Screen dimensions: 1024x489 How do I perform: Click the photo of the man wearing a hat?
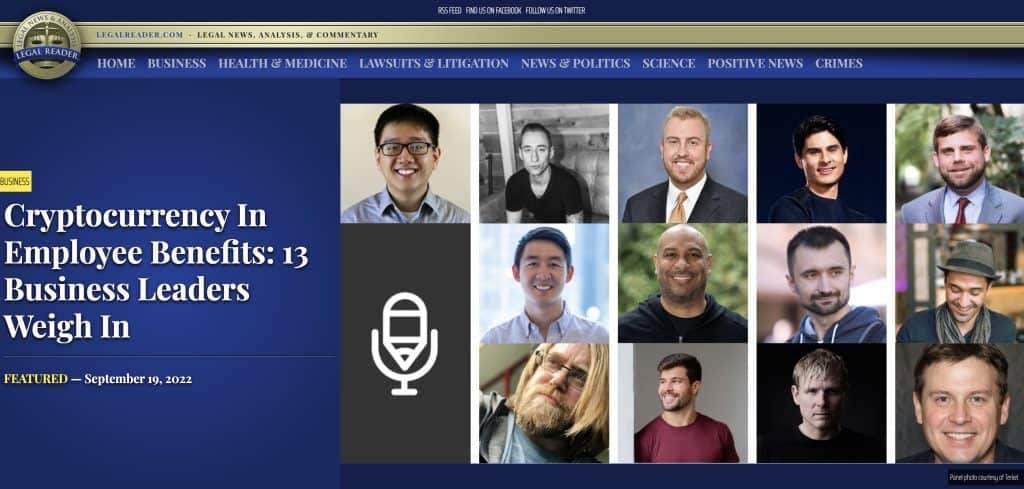(959, 283)
